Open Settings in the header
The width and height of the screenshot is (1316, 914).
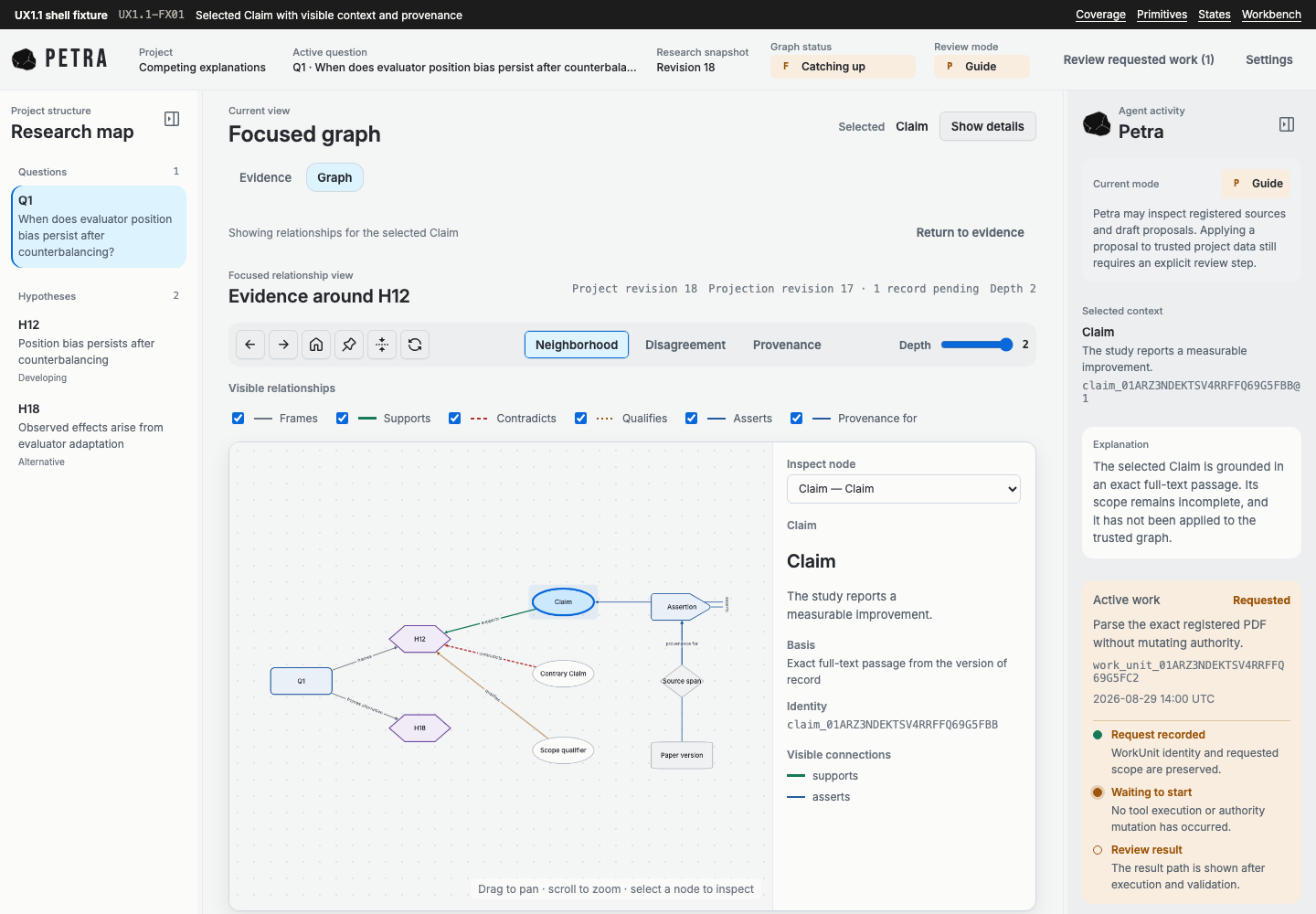(x=1269, y=59)
